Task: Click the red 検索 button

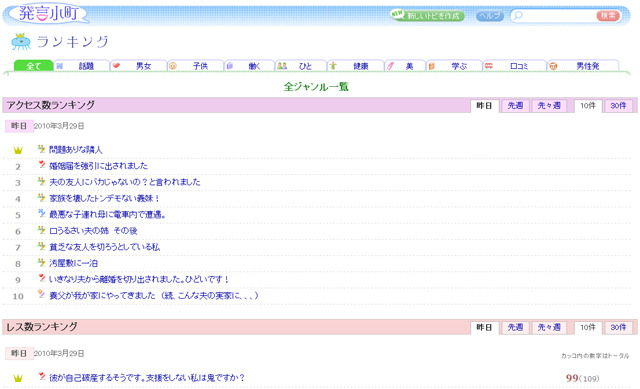Action: (608, 16)
